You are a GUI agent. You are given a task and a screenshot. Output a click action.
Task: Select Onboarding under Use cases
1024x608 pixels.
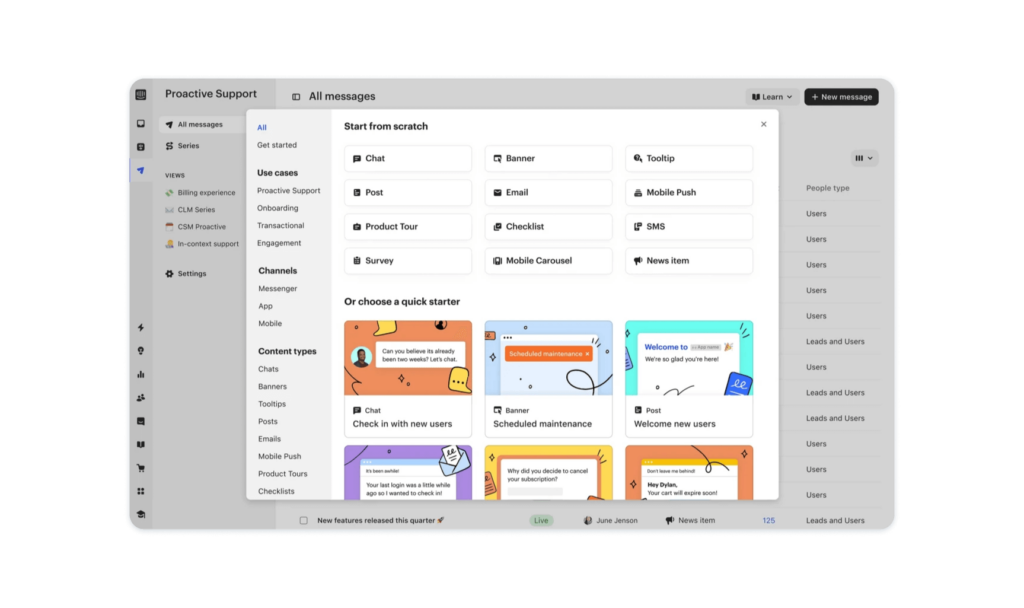(x=277, y=208)
